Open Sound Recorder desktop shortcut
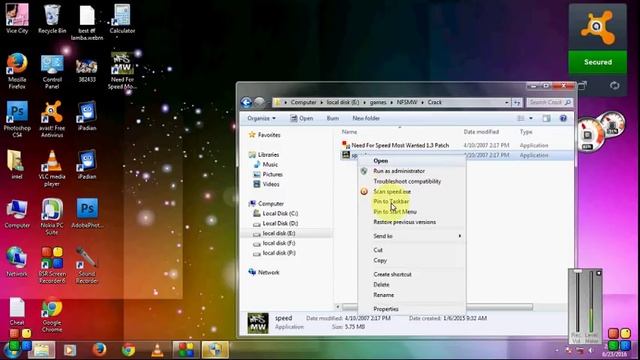 87,265
